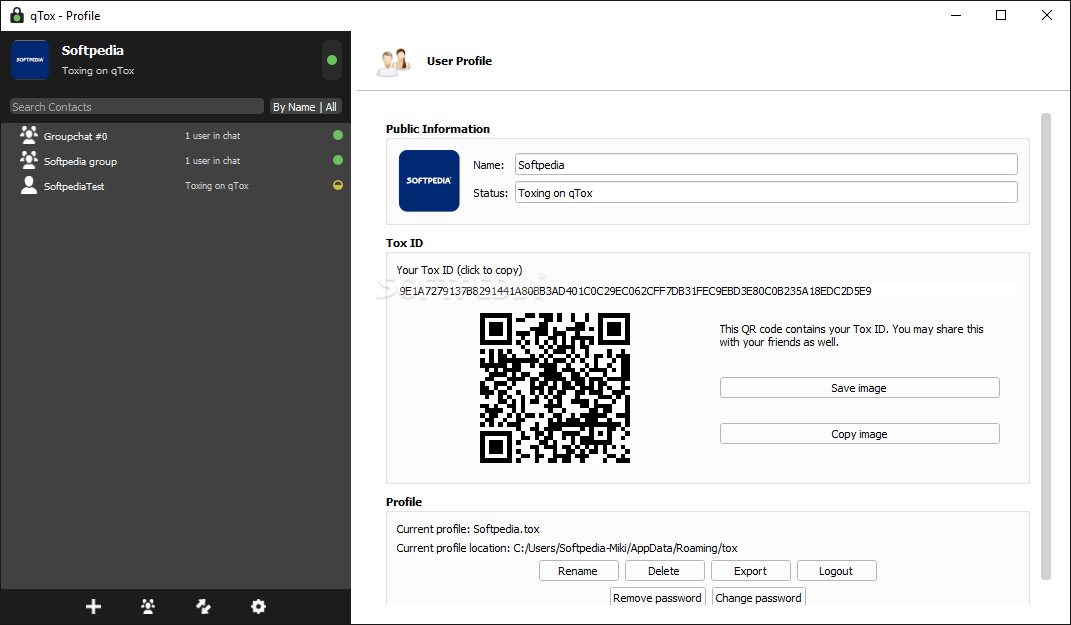
Task: Click Softpedia username in sidebar header
Action: point(92,51)
